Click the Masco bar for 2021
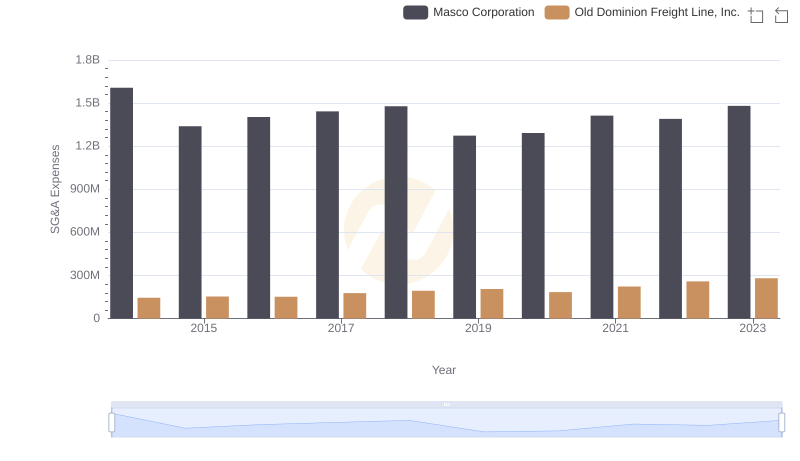Viewport: 800px width, 461px height. coord(602,217)
